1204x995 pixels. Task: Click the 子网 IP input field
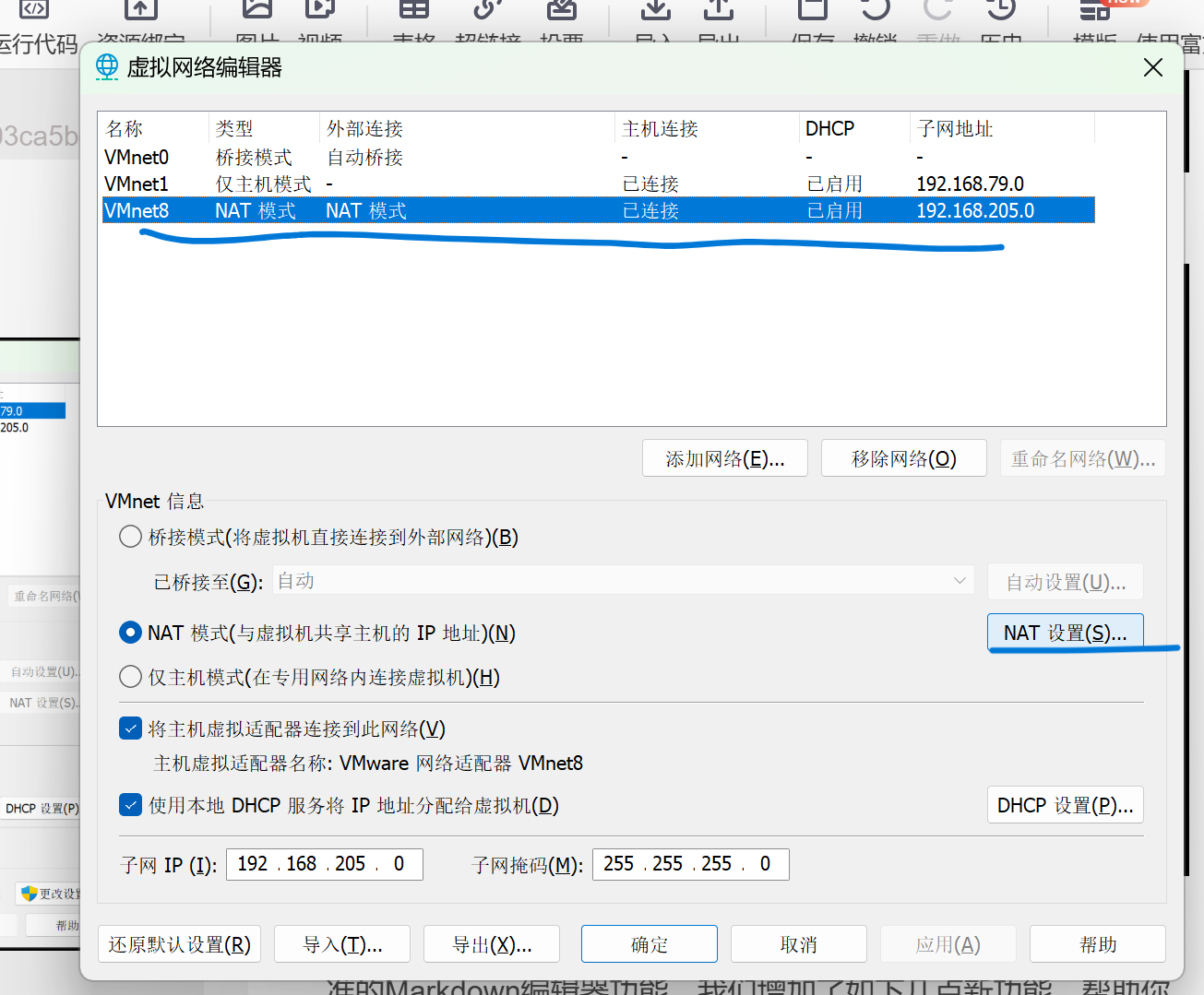point(324,864)
